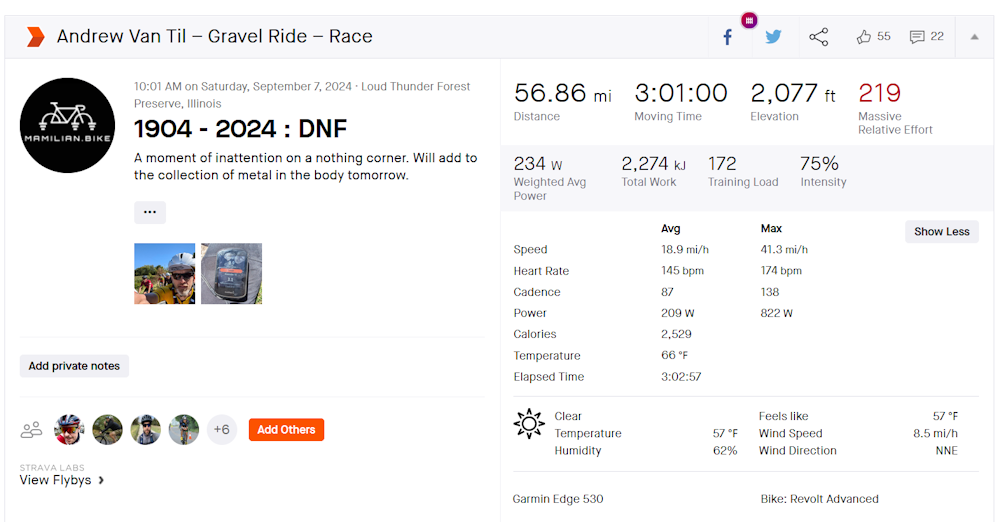The width and height of the screenshot is (1000, 522).
Task: Share activity on Twitter
Action: [773, 37]
